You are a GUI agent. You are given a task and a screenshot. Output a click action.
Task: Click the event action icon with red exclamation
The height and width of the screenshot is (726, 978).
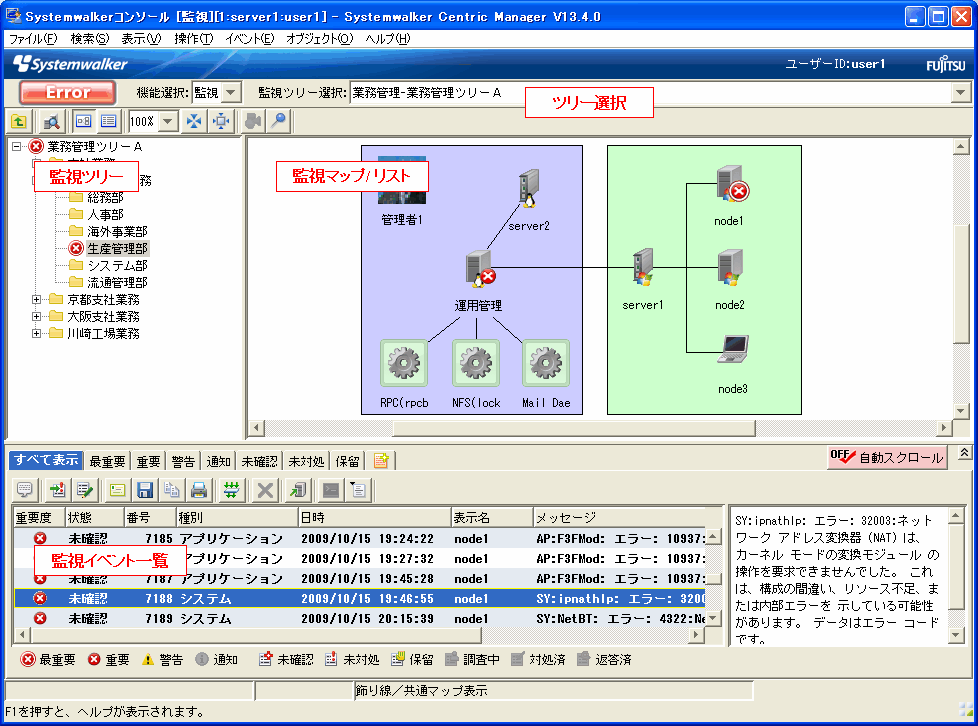[x=58, y=490]
